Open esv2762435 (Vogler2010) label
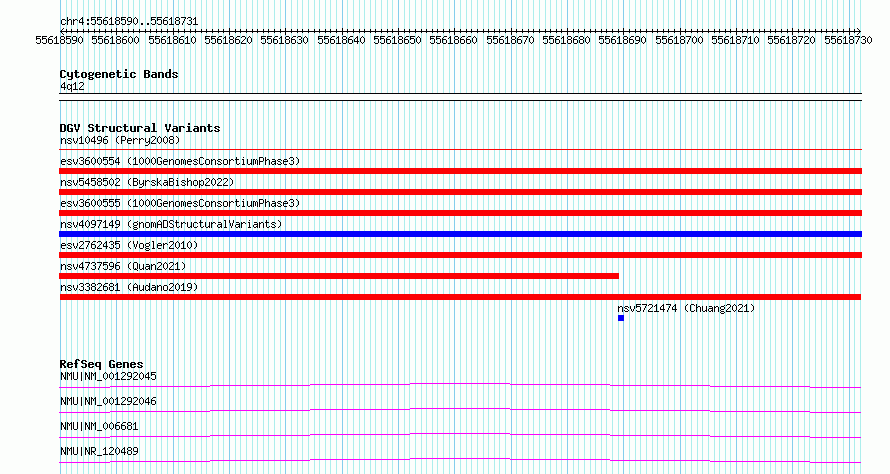The width and height of the screenshot is (890, 474). [129, 245]
